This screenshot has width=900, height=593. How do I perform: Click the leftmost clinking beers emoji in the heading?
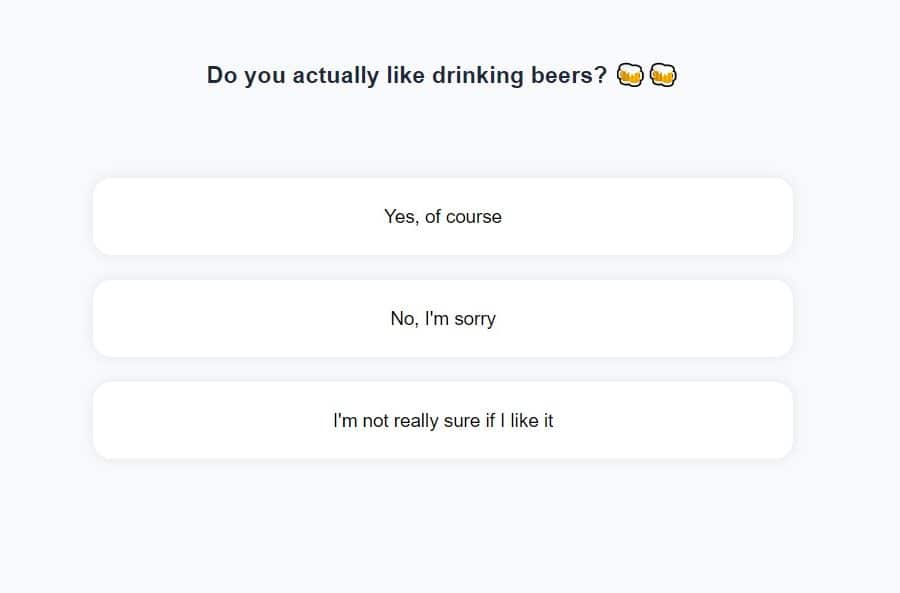coord(629,75)
